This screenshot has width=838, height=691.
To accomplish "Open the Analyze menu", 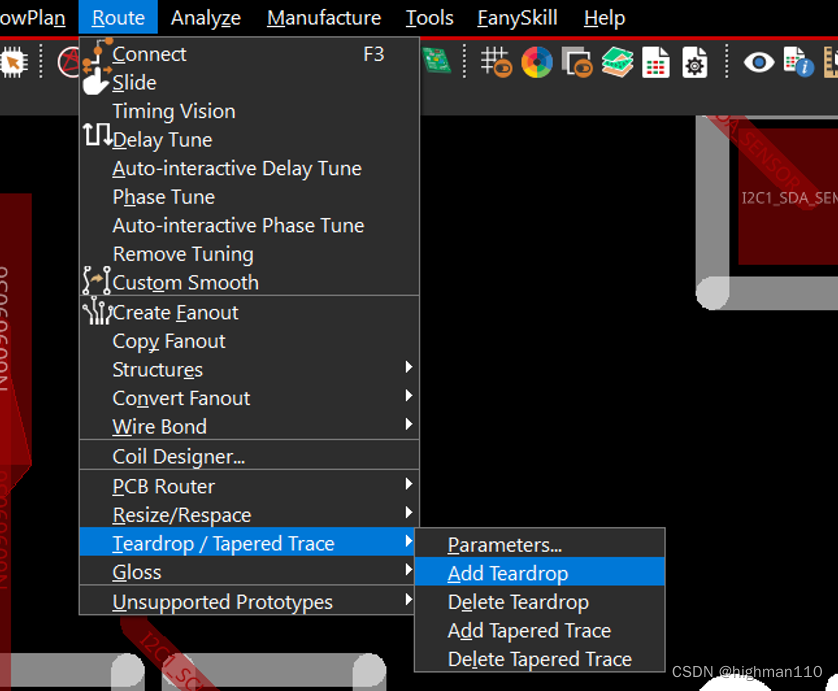I will [x=206, y=18].
